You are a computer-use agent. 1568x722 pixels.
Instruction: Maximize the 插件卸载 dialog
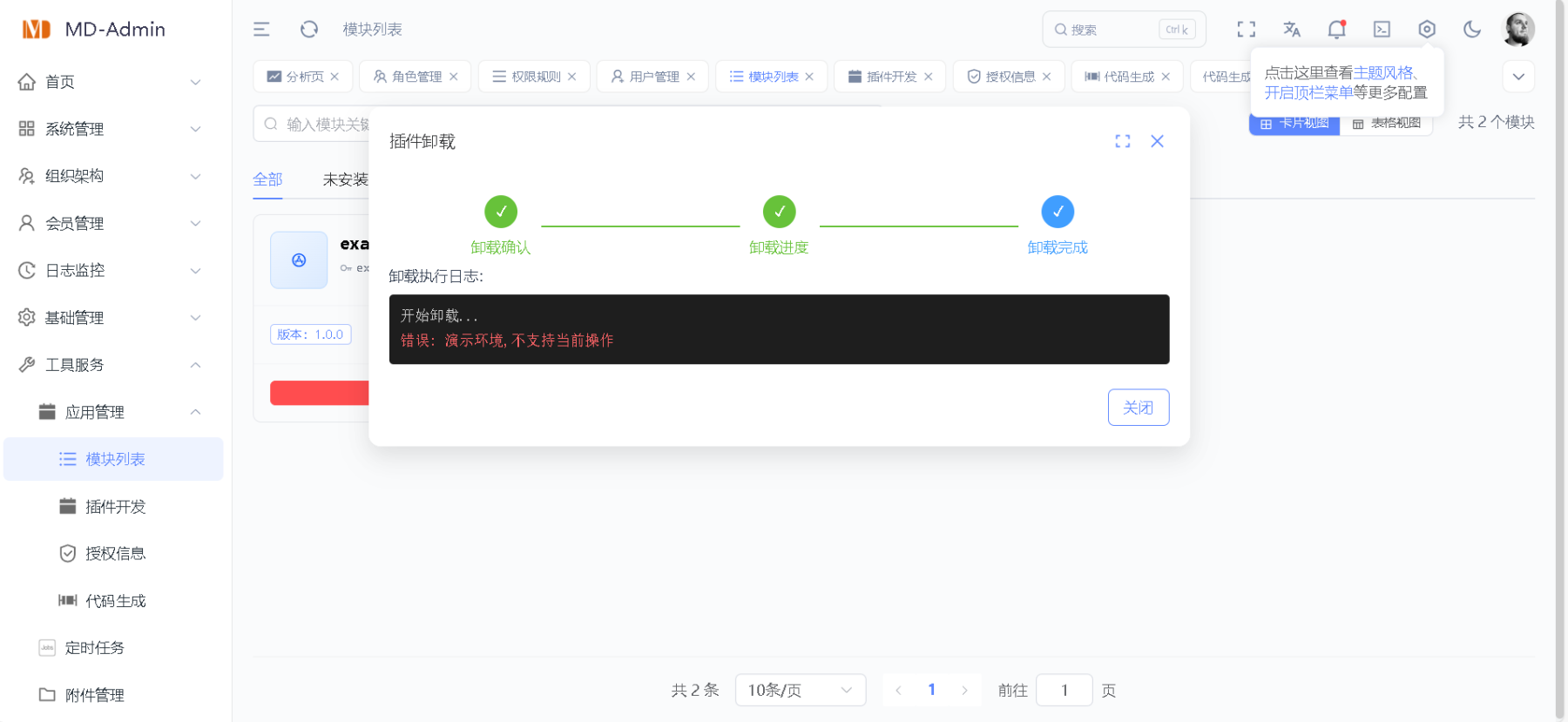[1123, 141]
